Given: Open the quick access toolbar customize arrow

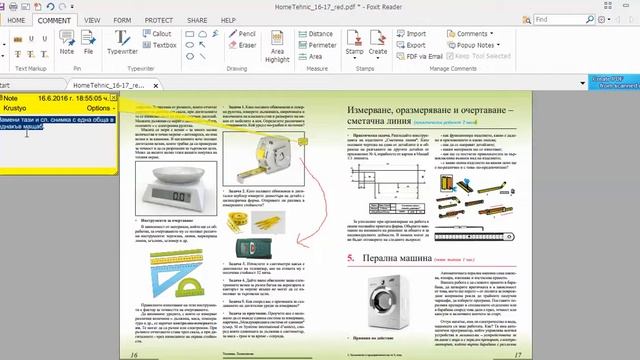Looking at the screenshot, I should [72, 7].
